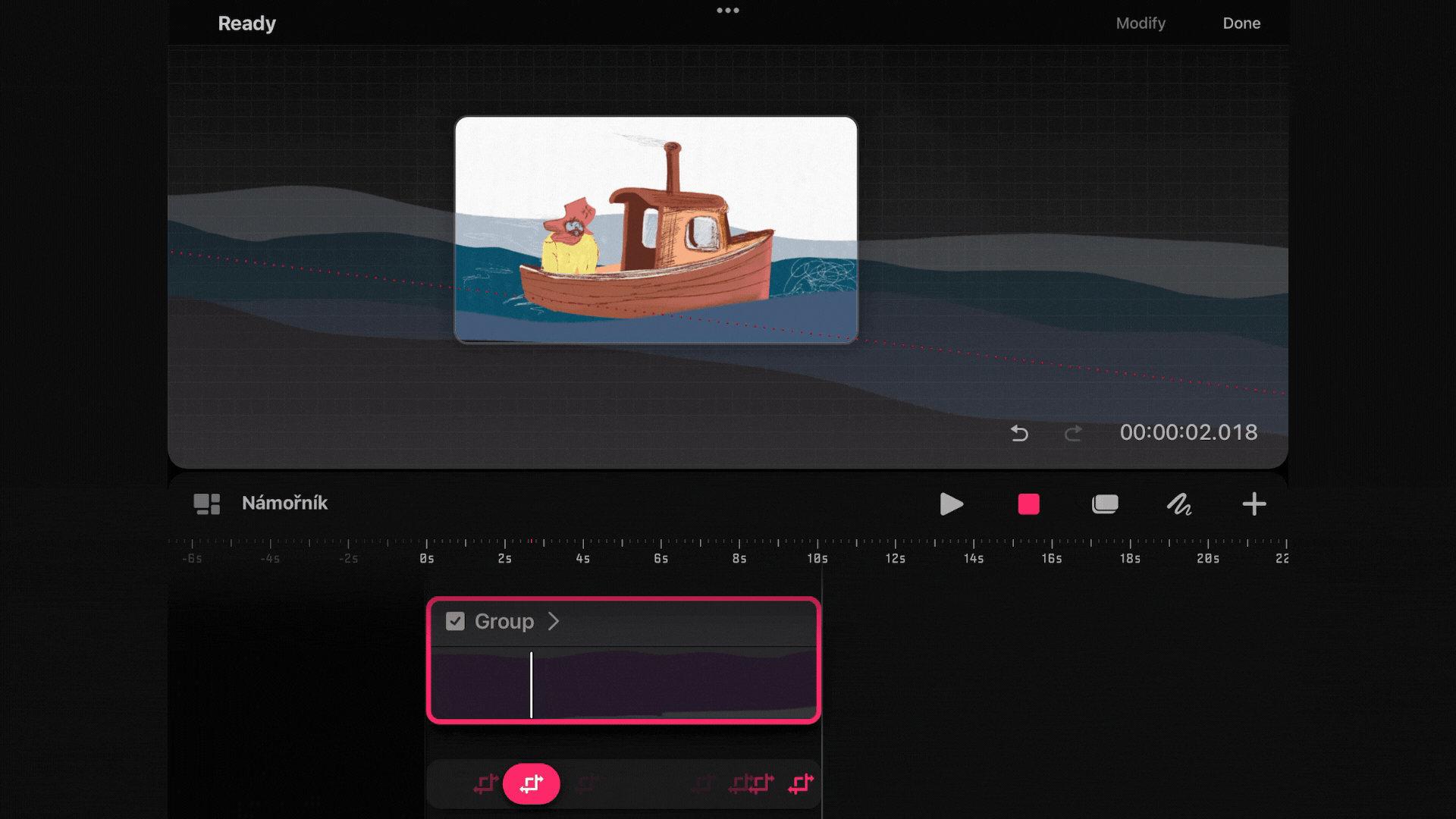Click the -4s mark on the ruler
Viewport: 1456px width, 819px height.
pos(270,558)
